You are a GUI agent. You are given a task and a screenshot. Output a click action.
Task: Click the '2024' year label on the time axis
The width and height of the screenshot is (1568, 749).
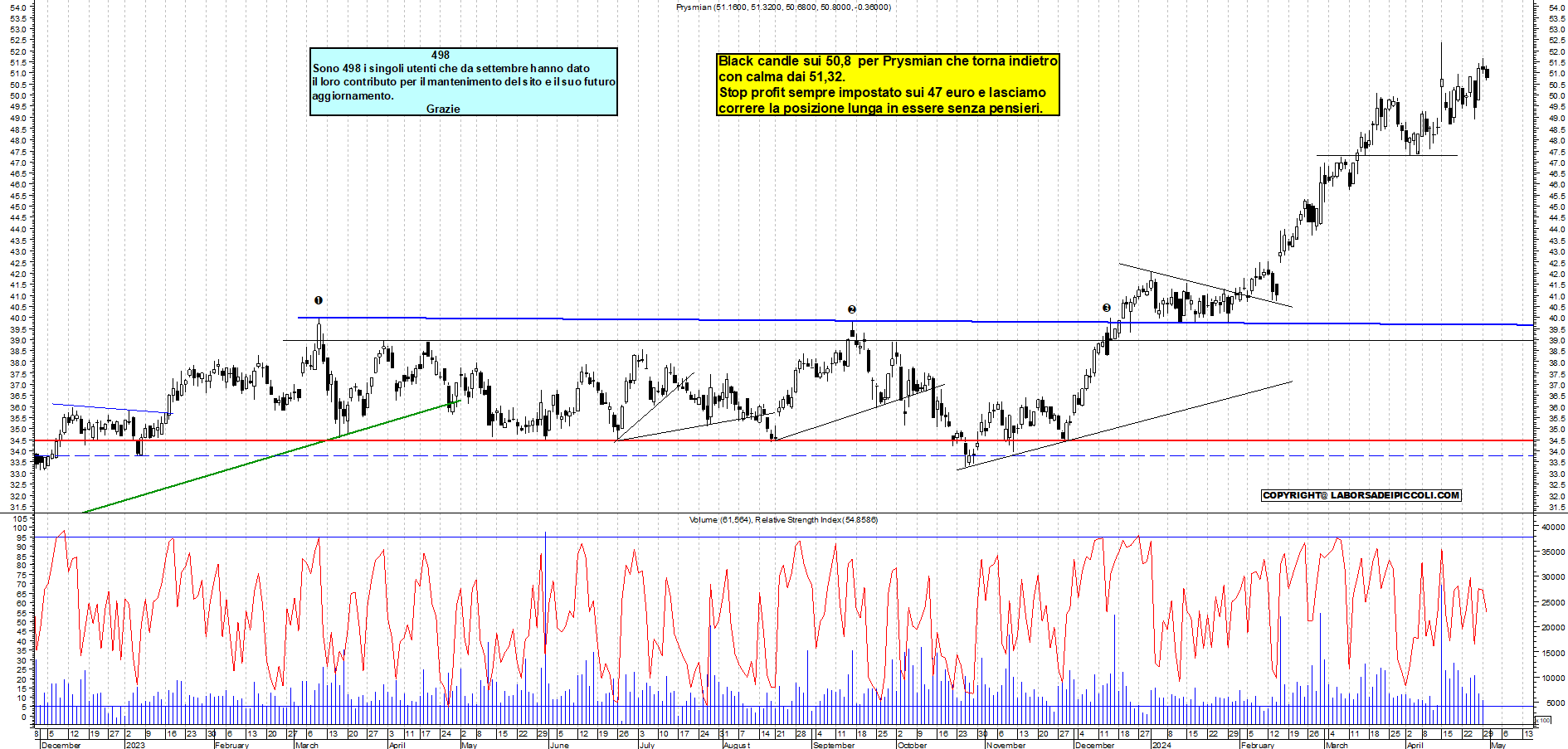coord(1161,745)
